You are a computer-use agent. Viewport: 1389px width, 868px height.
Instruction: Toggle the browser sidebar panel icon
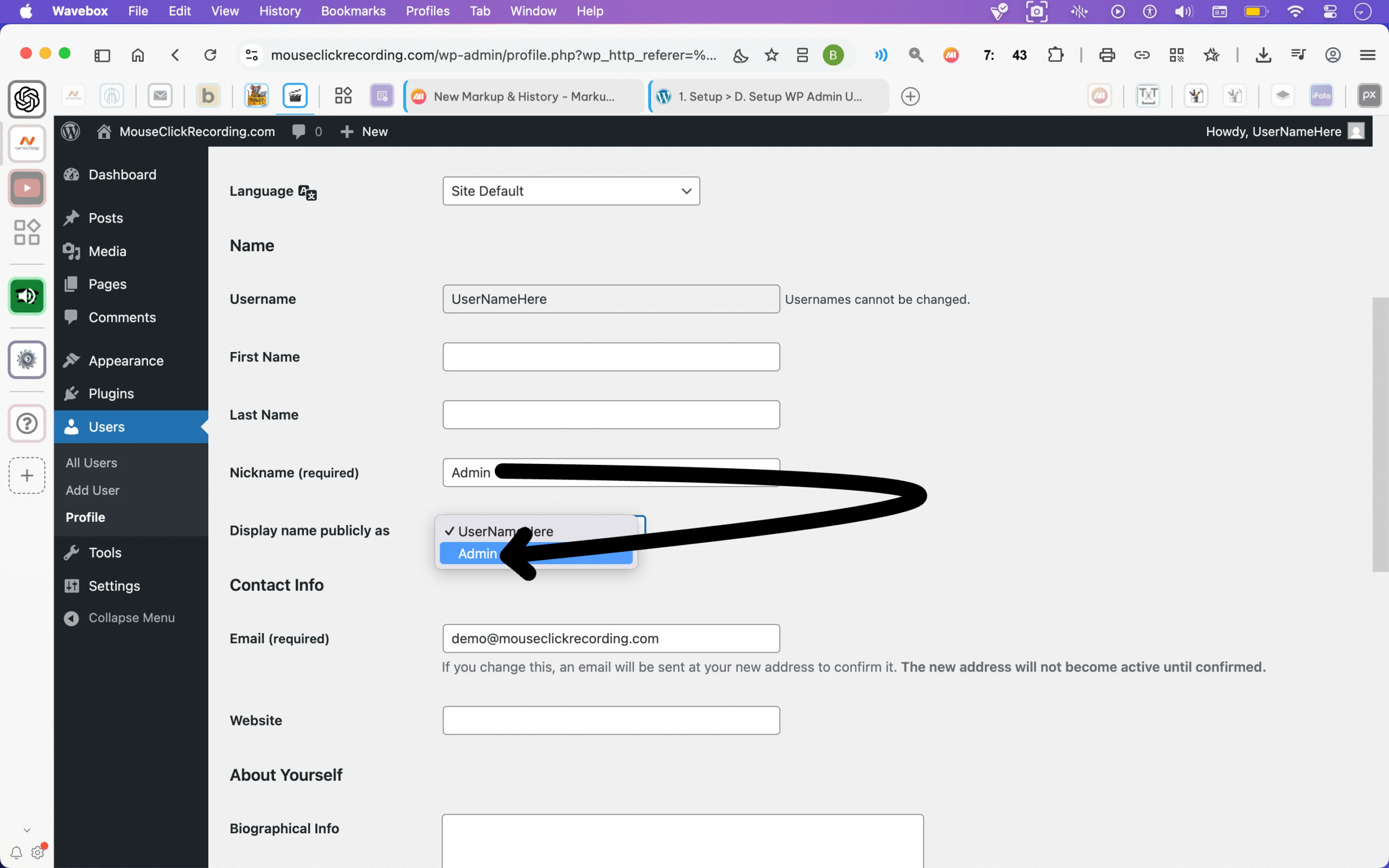[102, 55]
